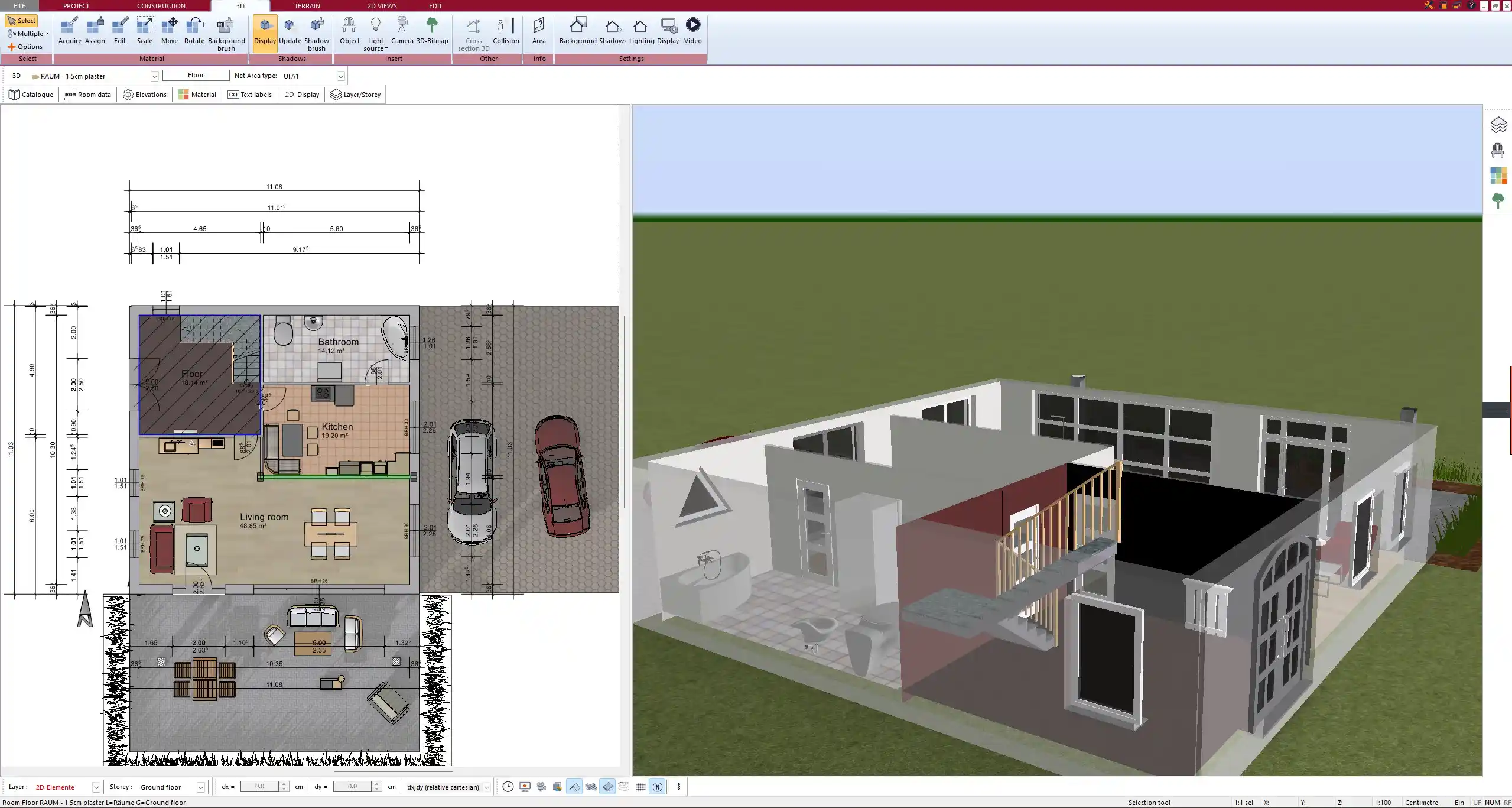Open the Cross section 3D tool
Screen dimensions: 1512x808
click(x=472, y=33)
